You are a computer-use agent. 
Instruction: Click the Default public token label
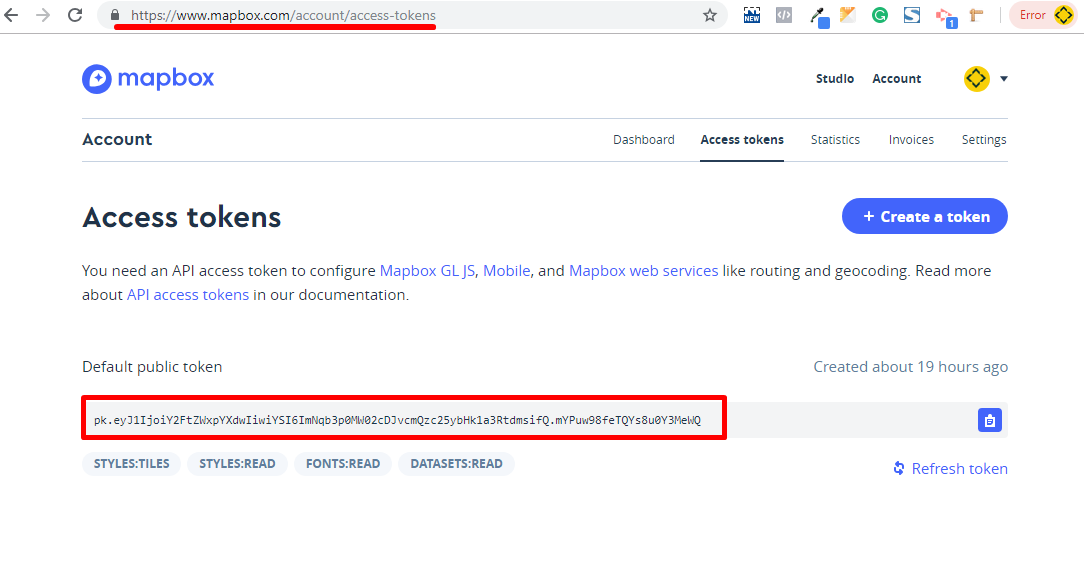[x=152, y=366]
